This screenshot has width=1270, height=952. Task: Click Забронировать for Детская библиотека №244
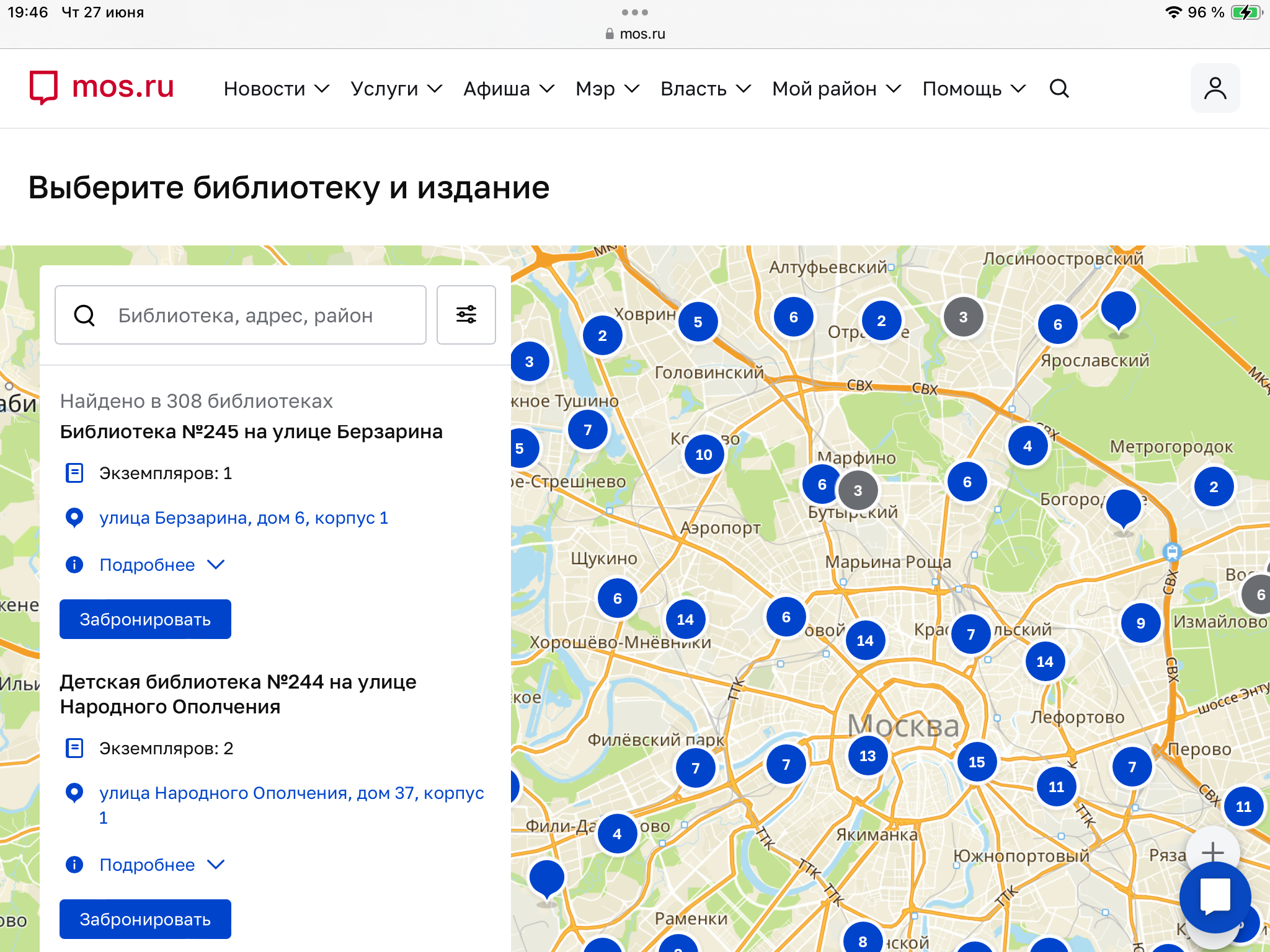[145, 919]
